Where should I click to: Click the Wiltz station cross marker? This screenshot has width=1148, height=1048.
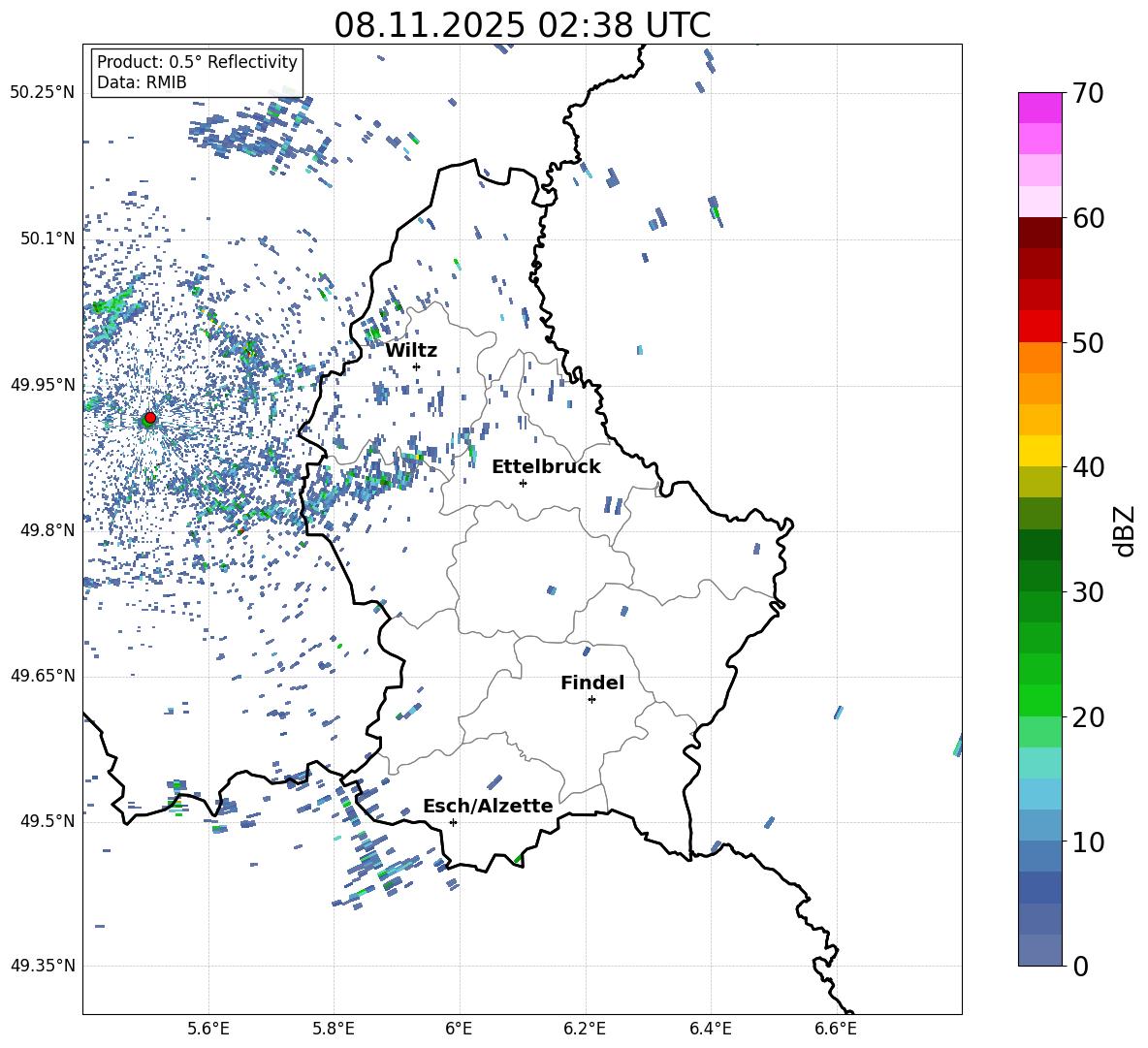[x=416, y=366]
